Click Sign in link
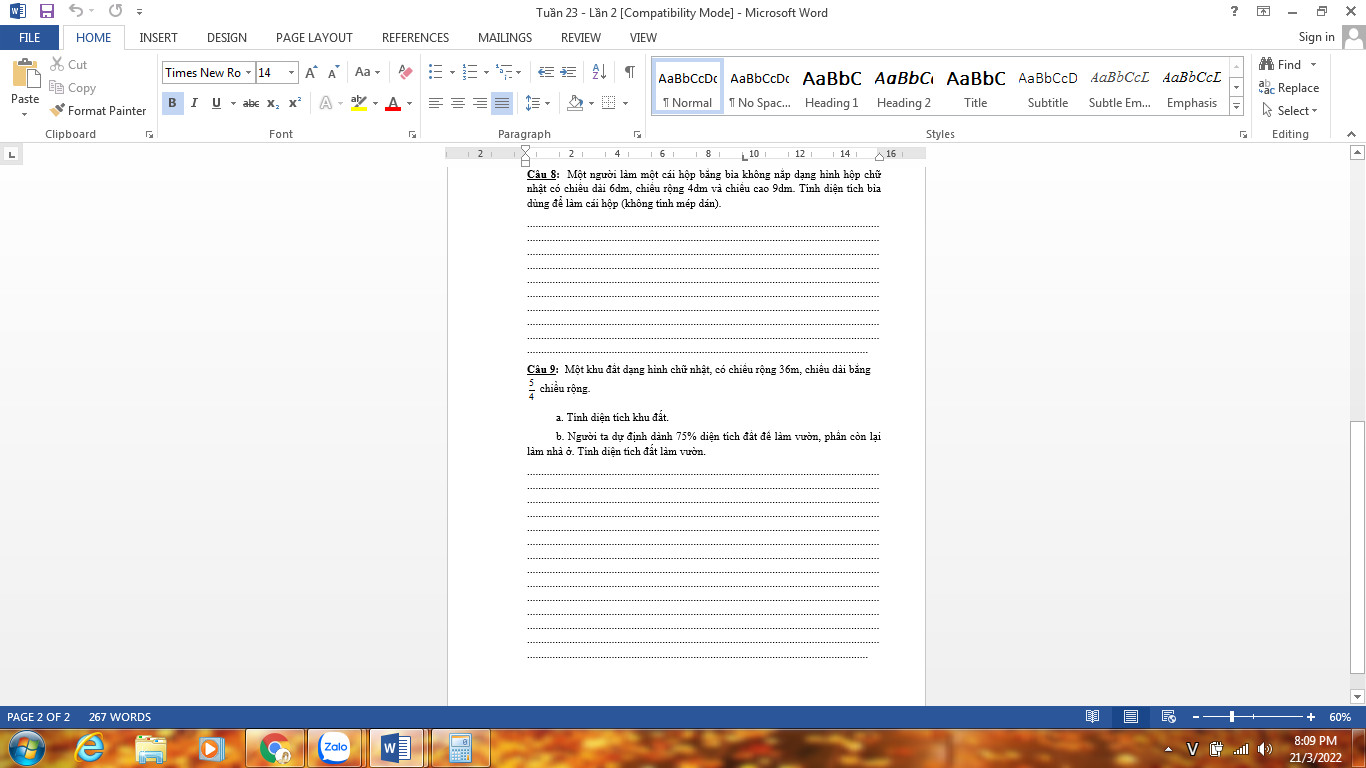Screen dimensions: 1366x768 pos(1316,37)
